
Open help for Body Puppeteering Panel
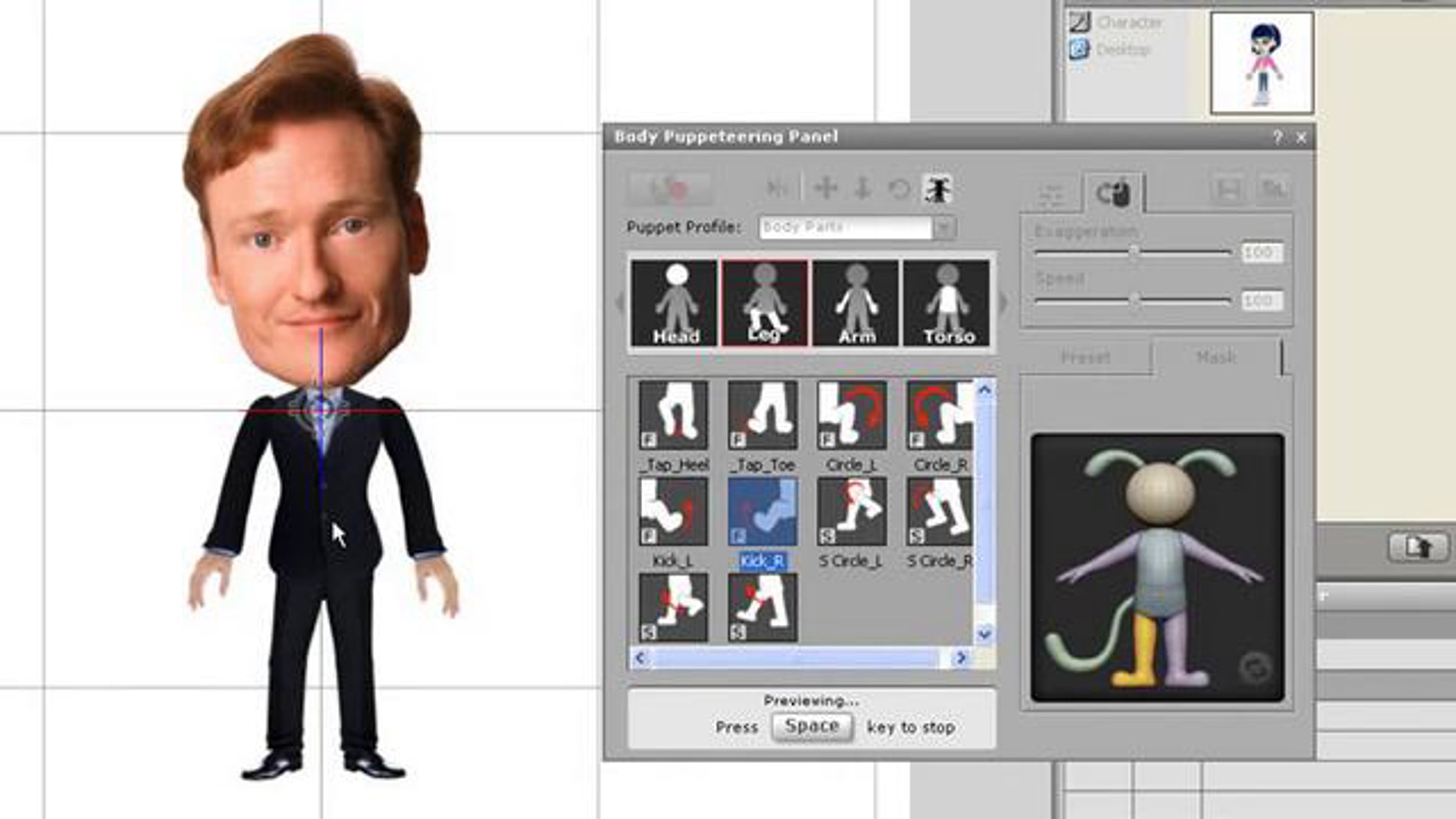(1277, 138)
